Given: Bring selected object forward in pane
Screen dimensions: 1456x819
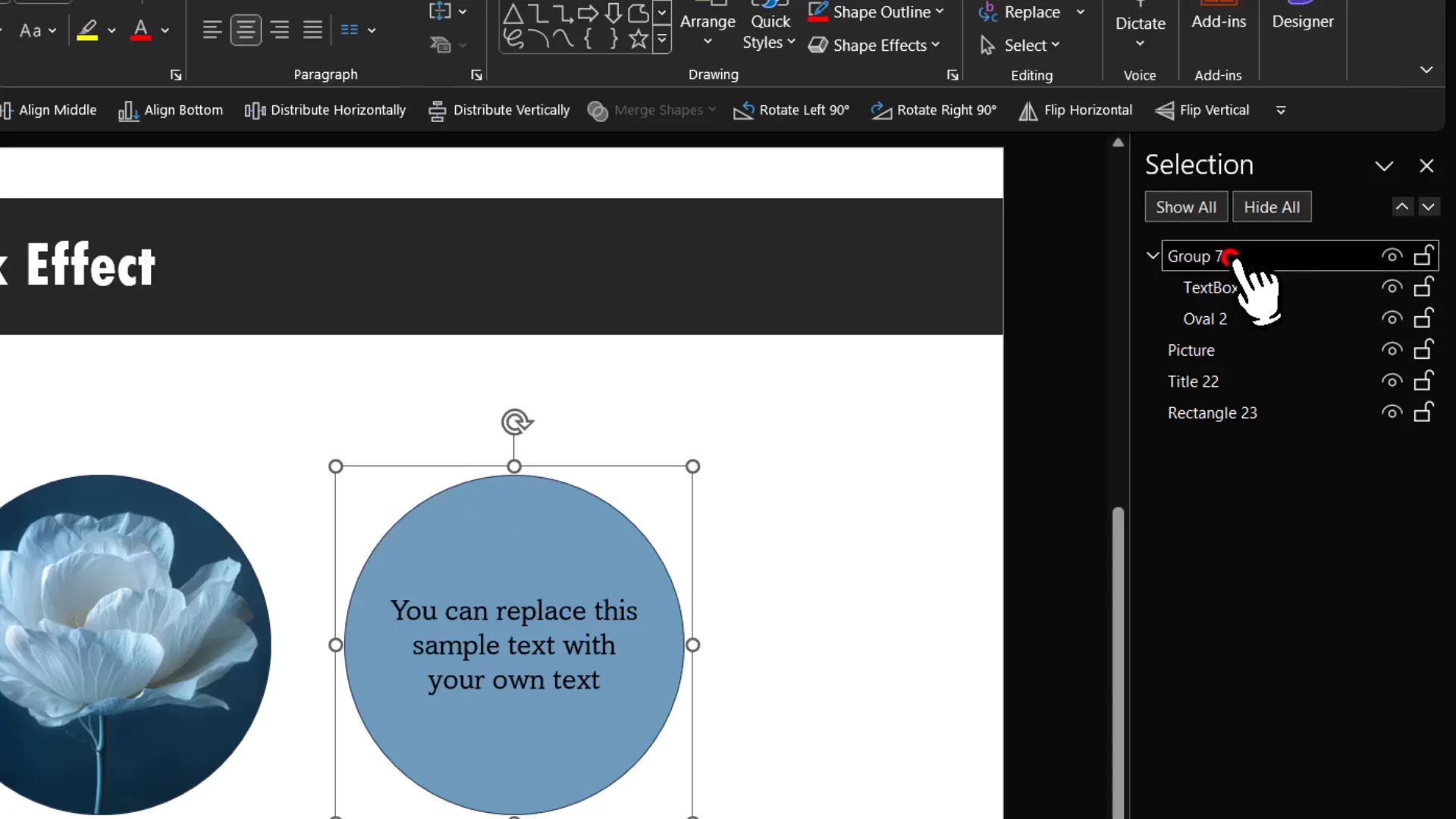Looking at the screenshot, I should (1402, 206).
